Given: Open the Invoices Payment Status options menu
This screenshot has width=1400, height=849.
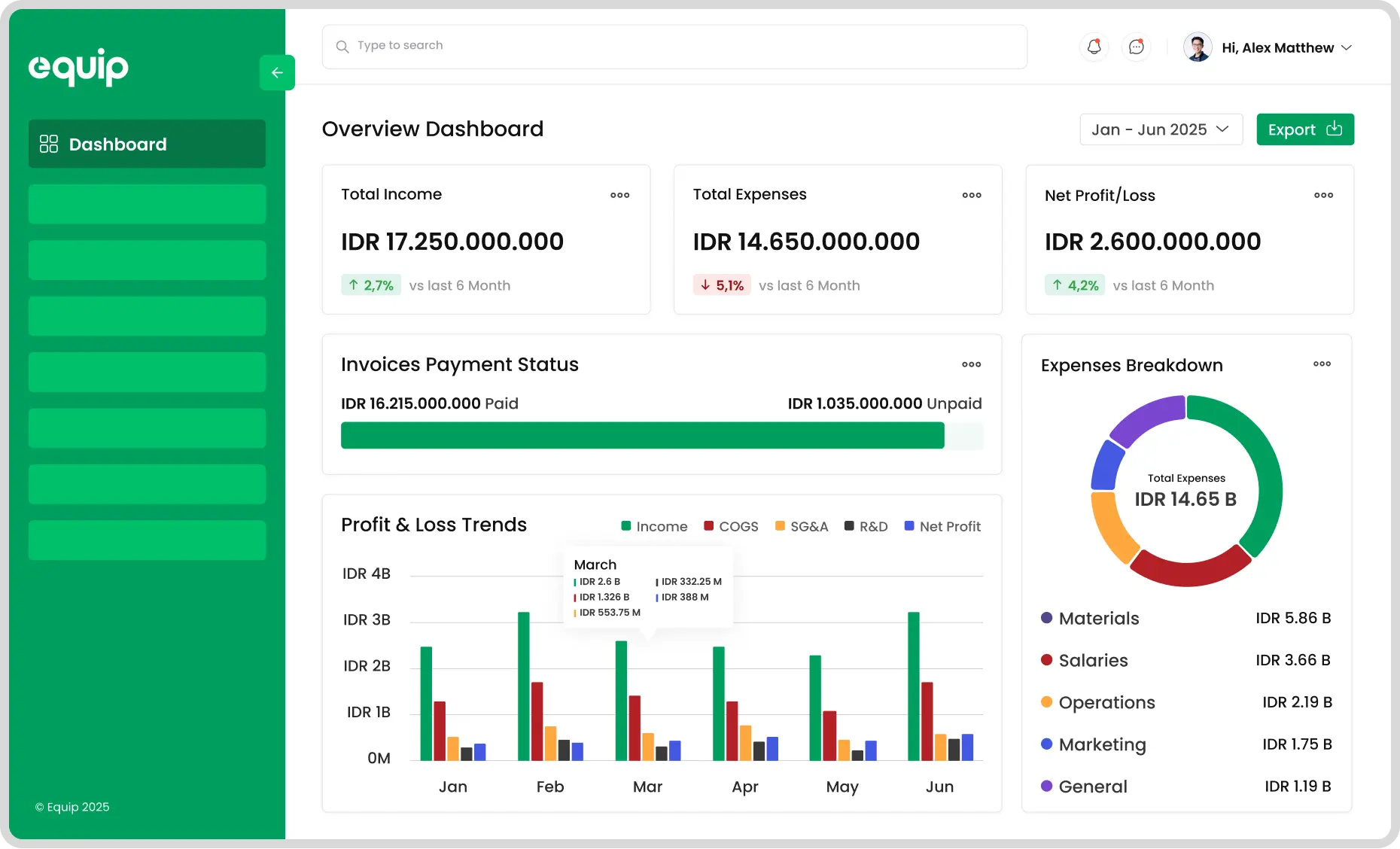Looking at the screenshot, I should (x=971, y=364).
